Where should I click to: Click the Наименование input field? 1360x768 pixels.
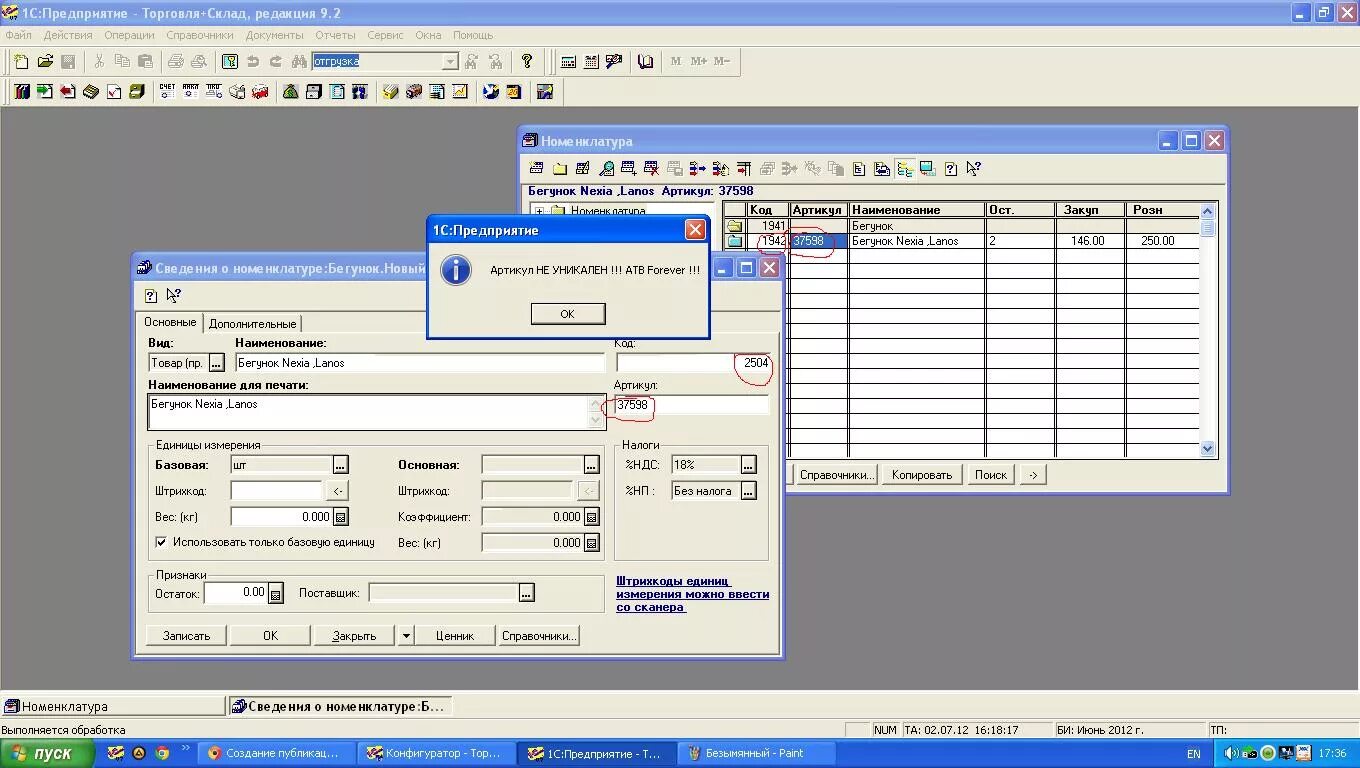420,363
